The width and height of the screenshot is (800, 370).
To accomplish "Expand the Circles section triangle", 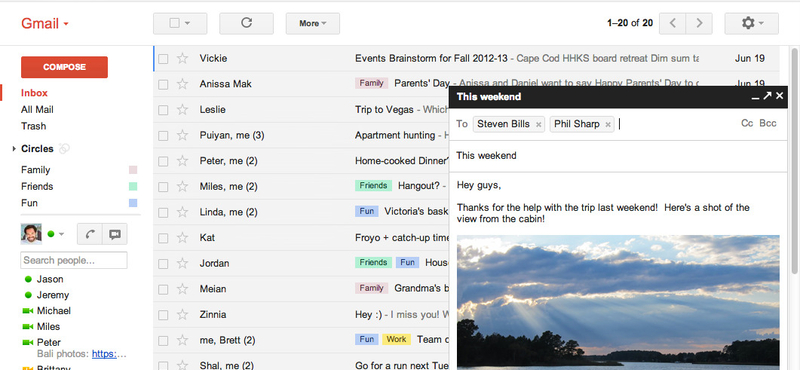I will [14, 149].
